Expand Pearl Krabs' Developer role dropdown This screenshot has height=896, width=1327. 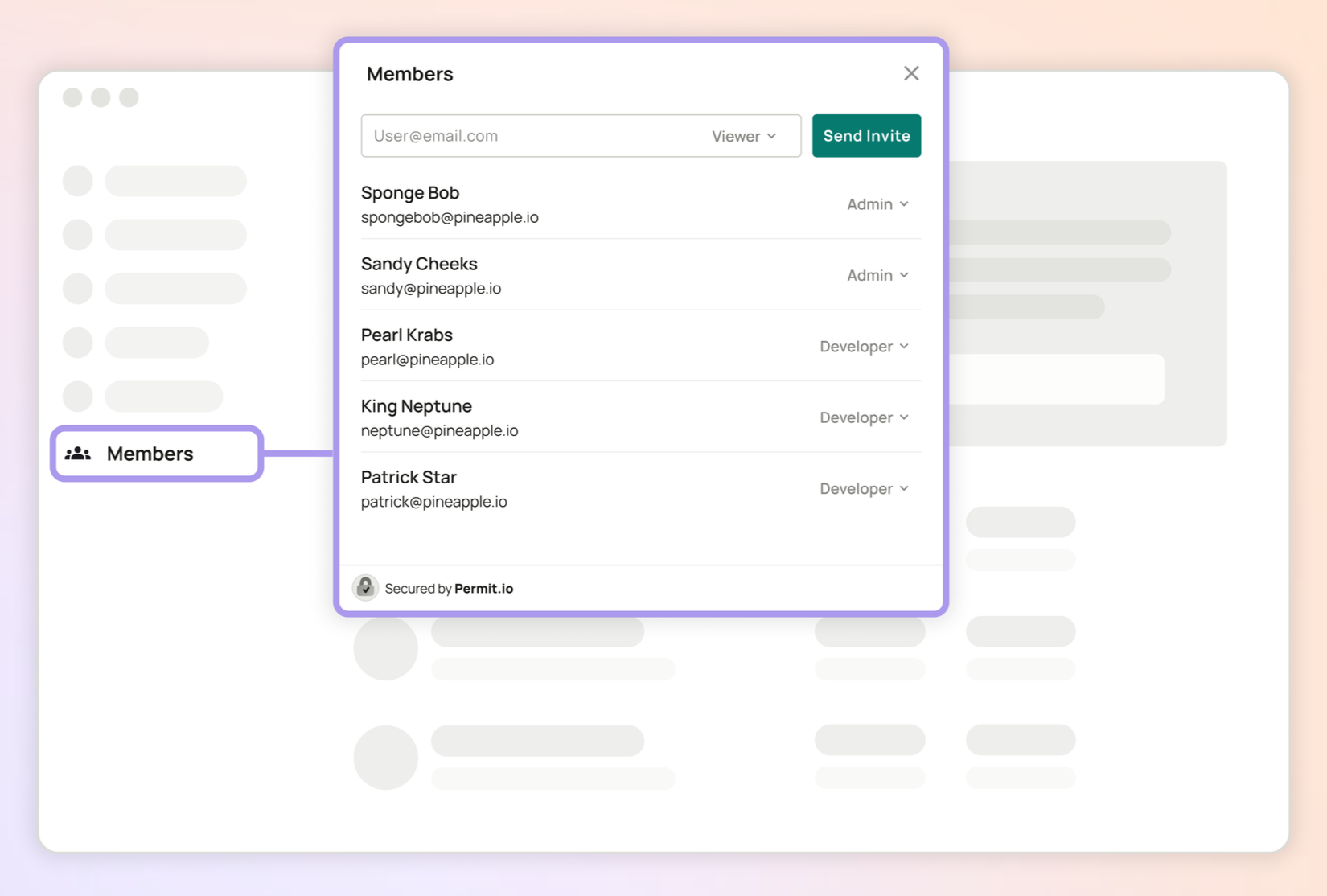tap(864, 347)
